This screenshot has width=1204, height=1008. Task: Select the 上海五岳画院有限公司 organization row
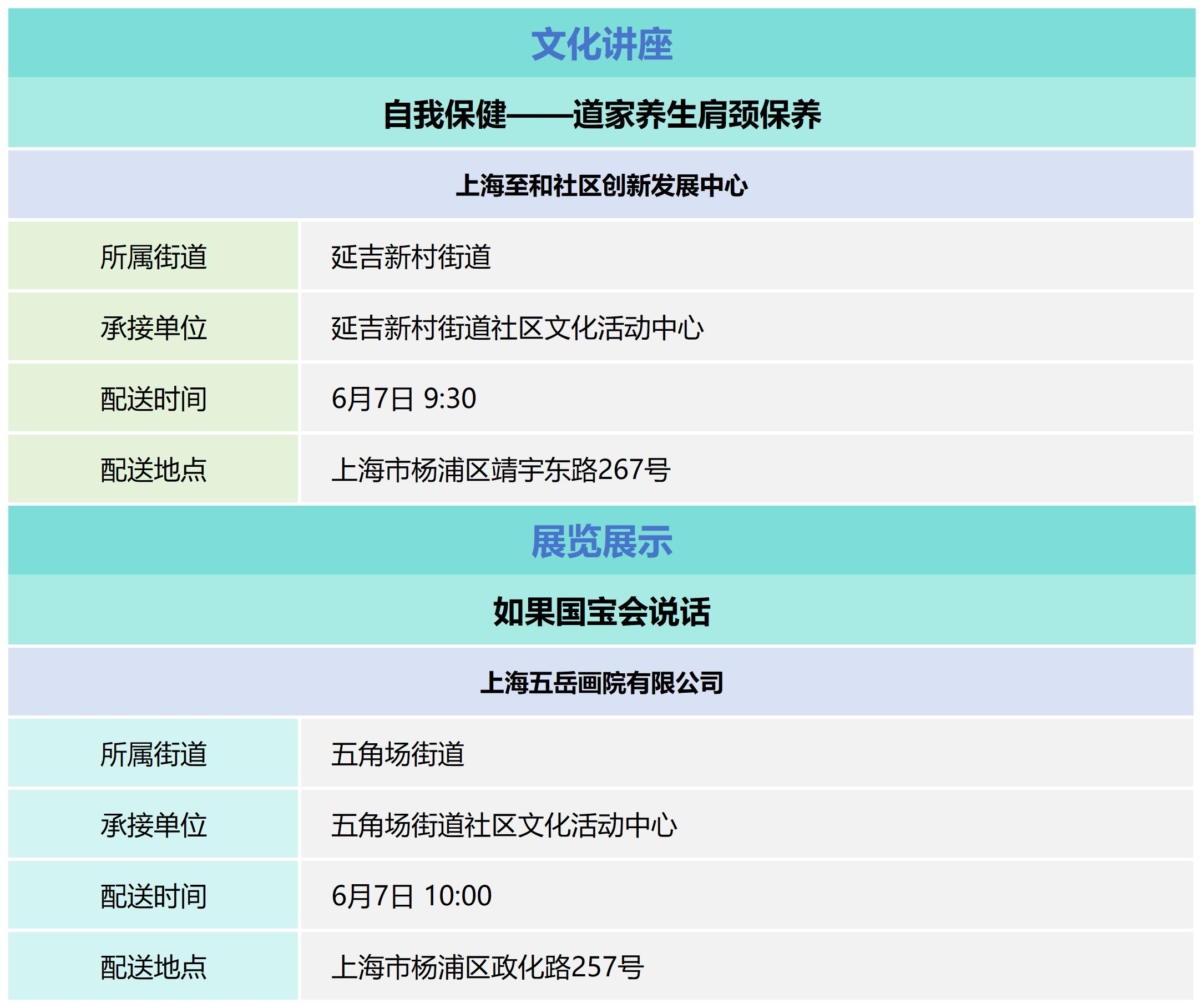[601, 683]
